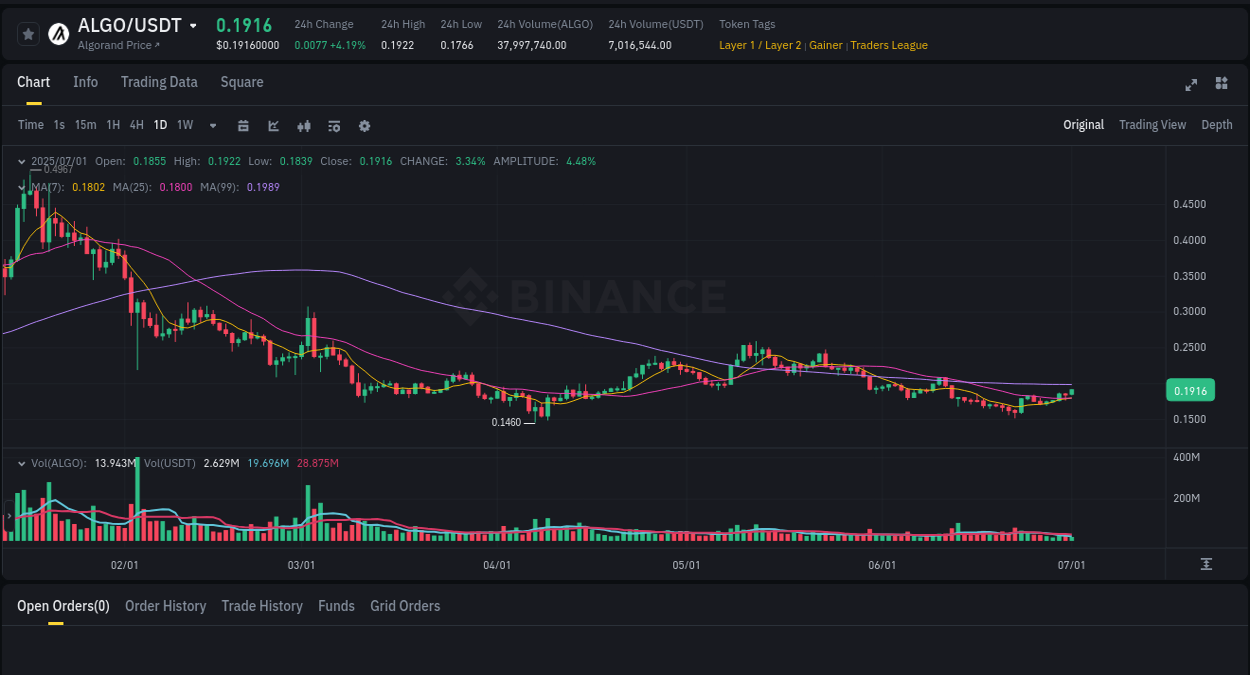
Task: Open the Traders League link
Action: [x=889, y=45]
